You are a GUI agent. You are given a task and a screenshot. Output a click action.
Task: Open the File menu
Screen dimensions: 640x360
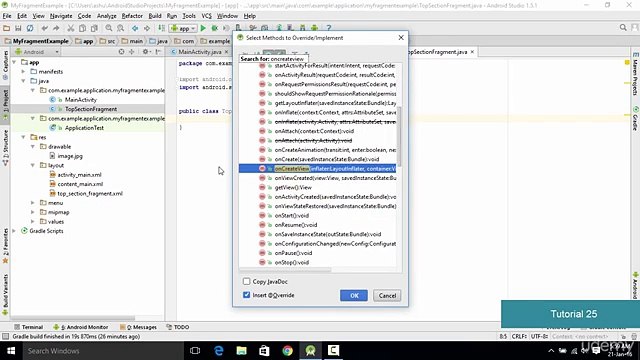[7, 16]
